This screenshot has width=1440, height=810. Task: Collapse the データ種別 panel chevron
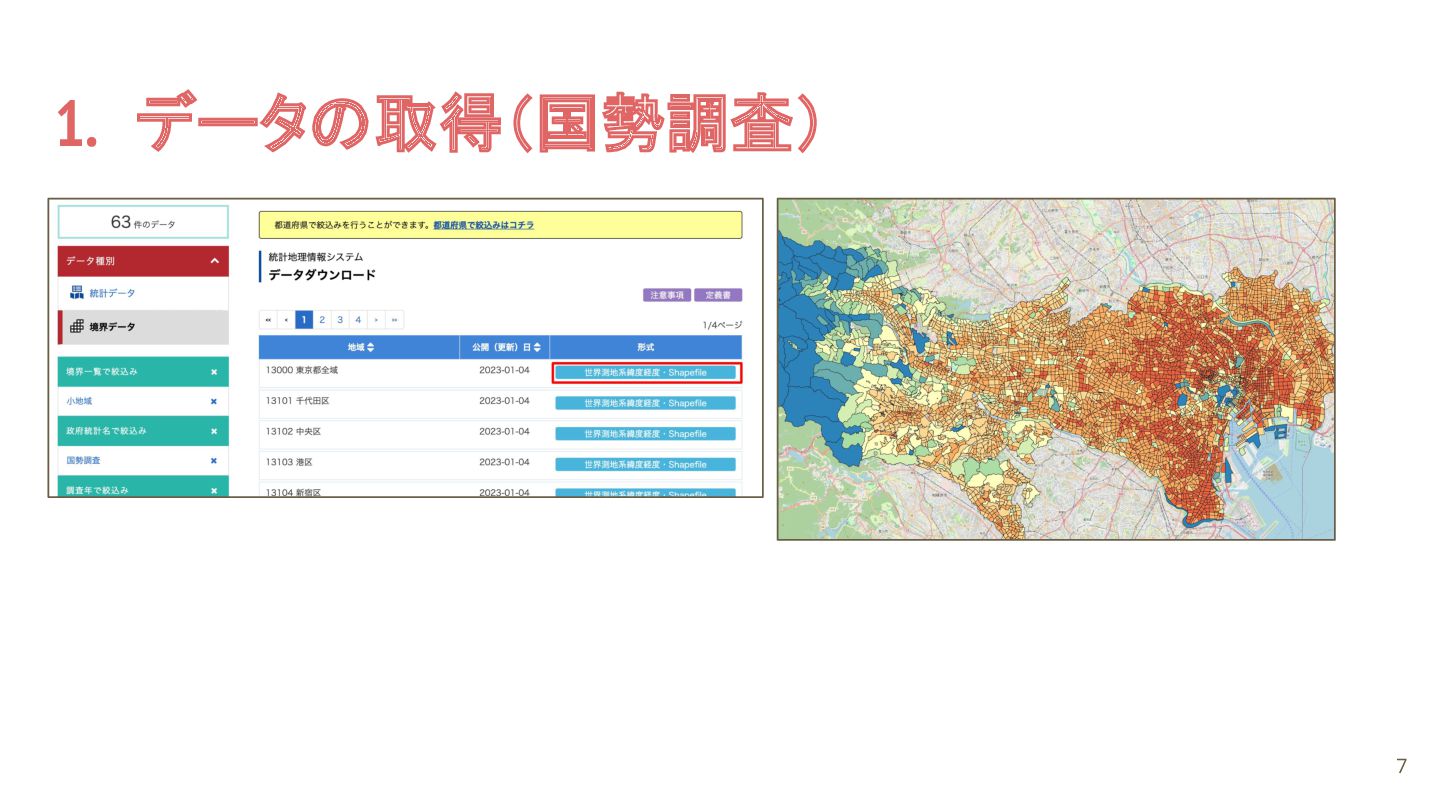pos(214,261)
